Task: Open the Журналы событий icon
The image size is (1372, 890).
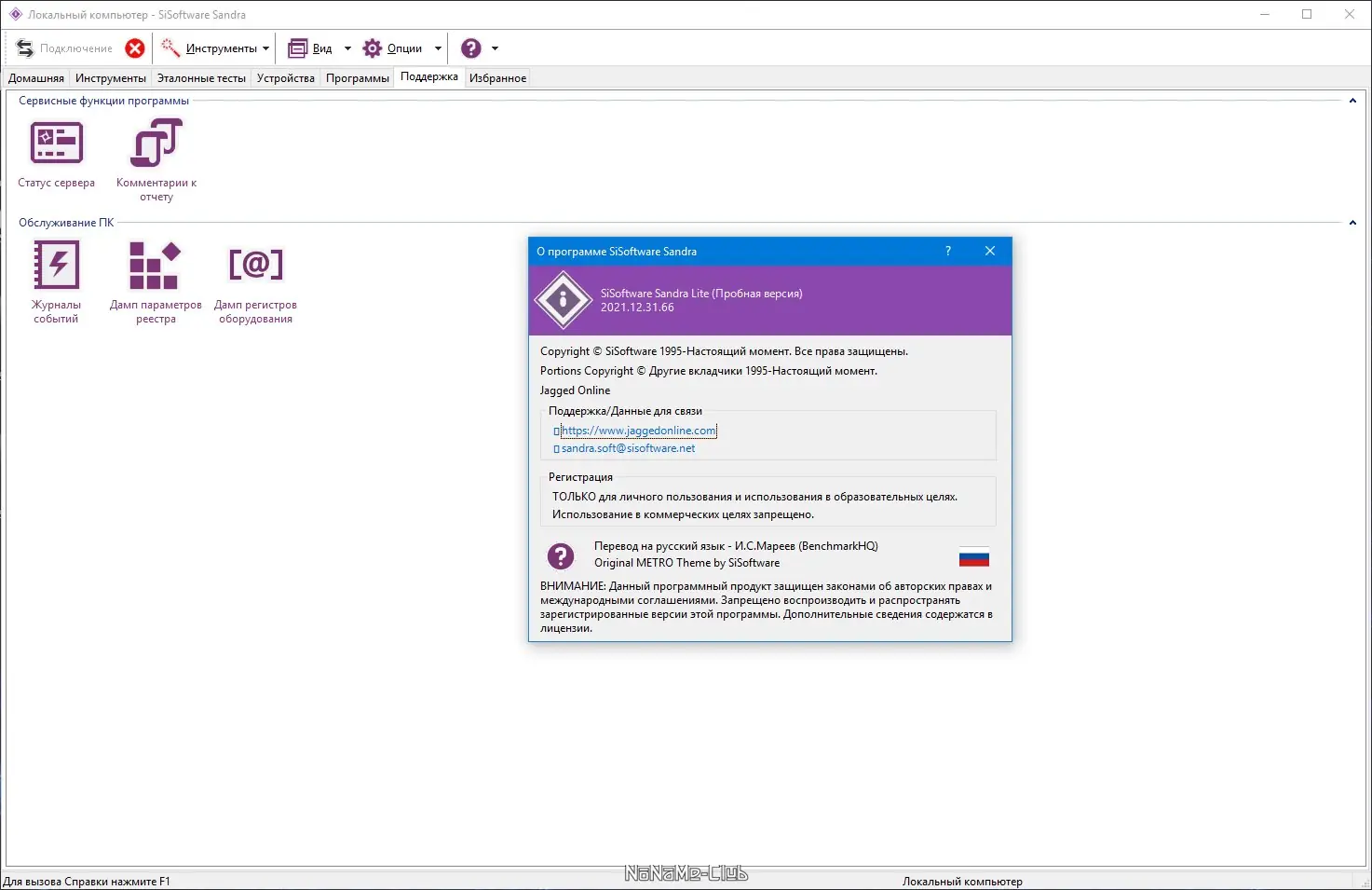Action: click(56, 265)
